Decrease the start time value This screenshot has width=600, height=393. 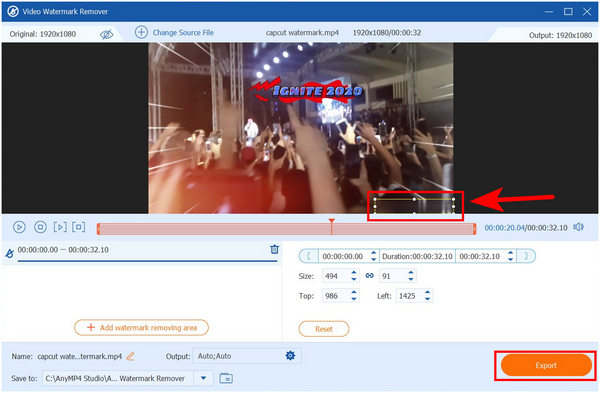pyautogui.click(x=373, y=260)
